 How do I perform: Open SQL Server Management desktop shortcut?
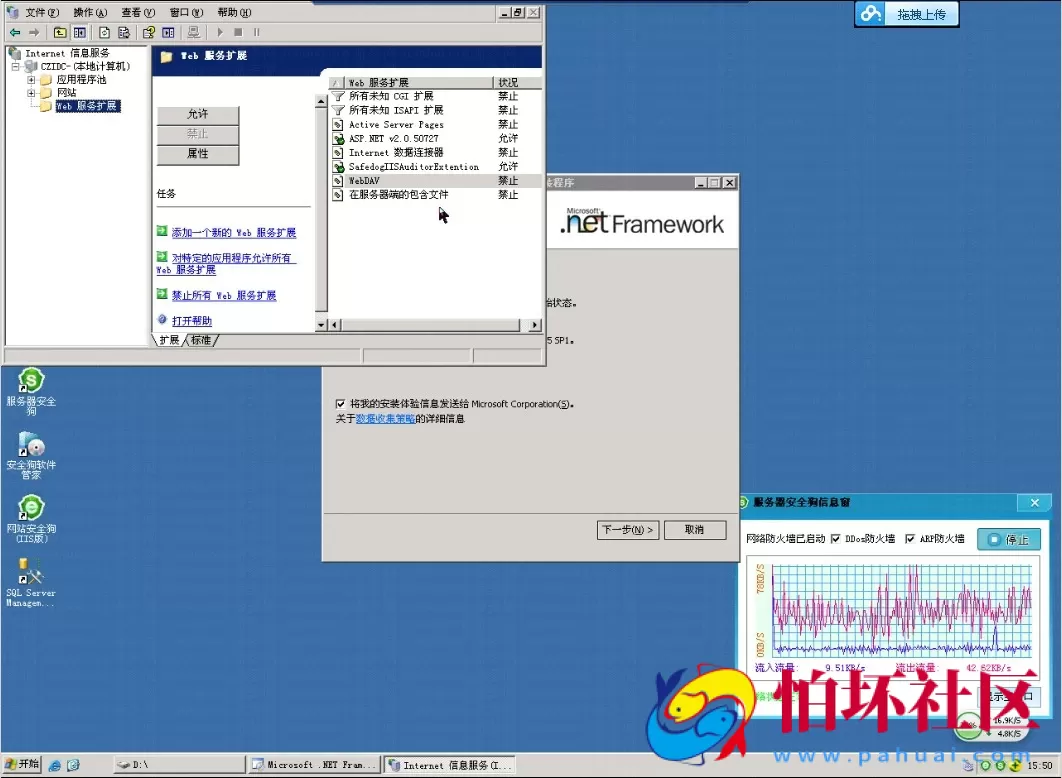pos(31,572)
